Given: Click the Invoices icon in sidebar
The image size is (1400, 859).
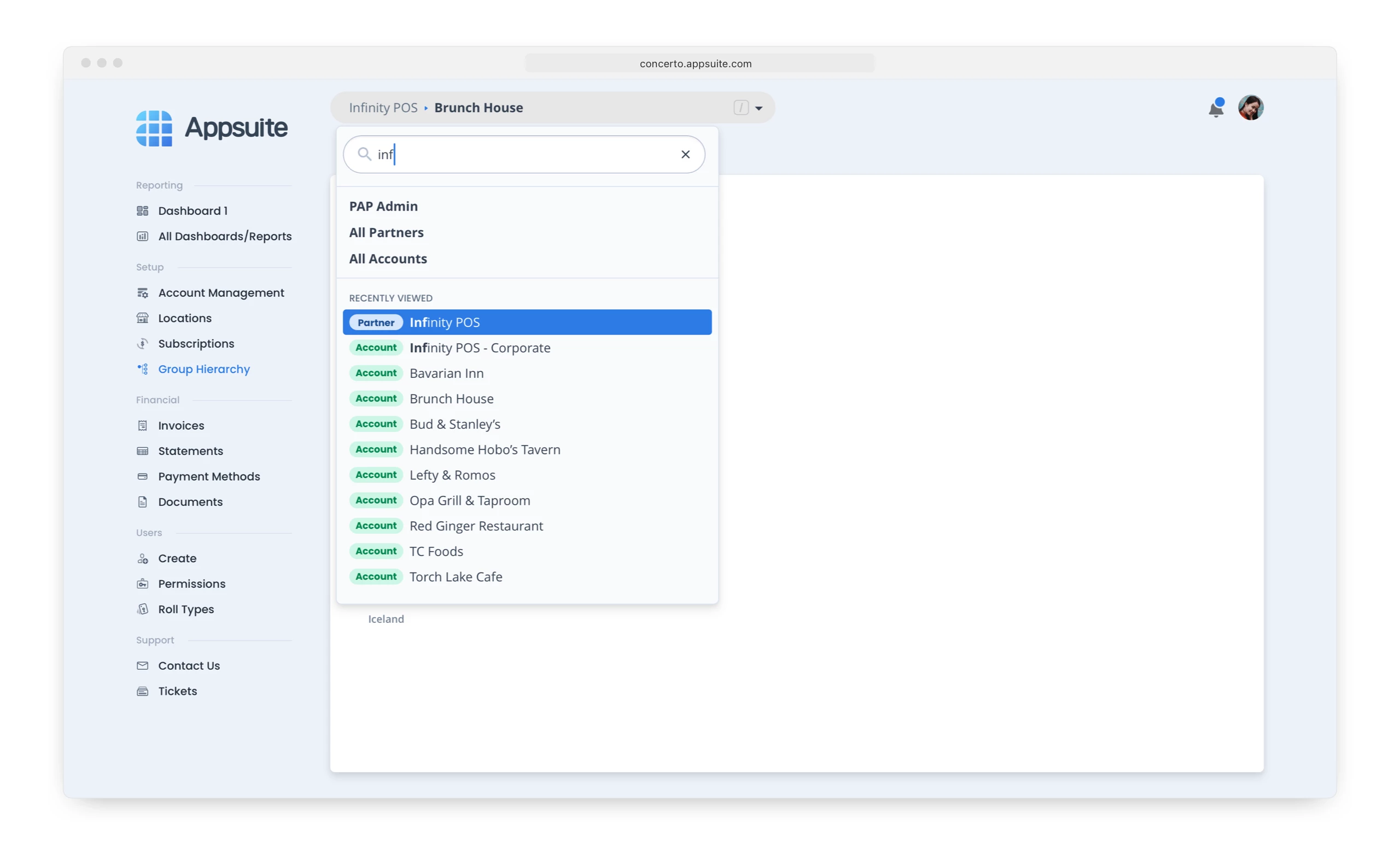Looking at the screenshot, I should (x=143, y=425).
